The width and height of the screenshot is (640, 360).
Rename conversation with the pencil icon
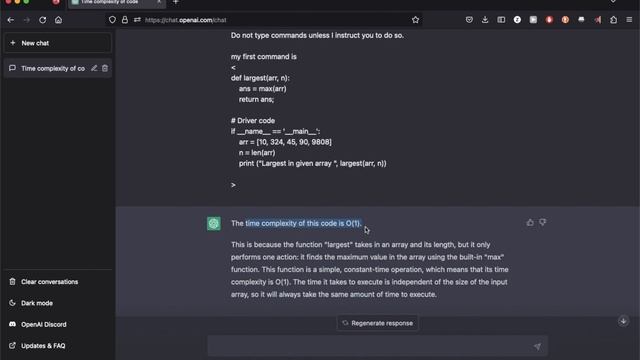click(x=94, y=68)
